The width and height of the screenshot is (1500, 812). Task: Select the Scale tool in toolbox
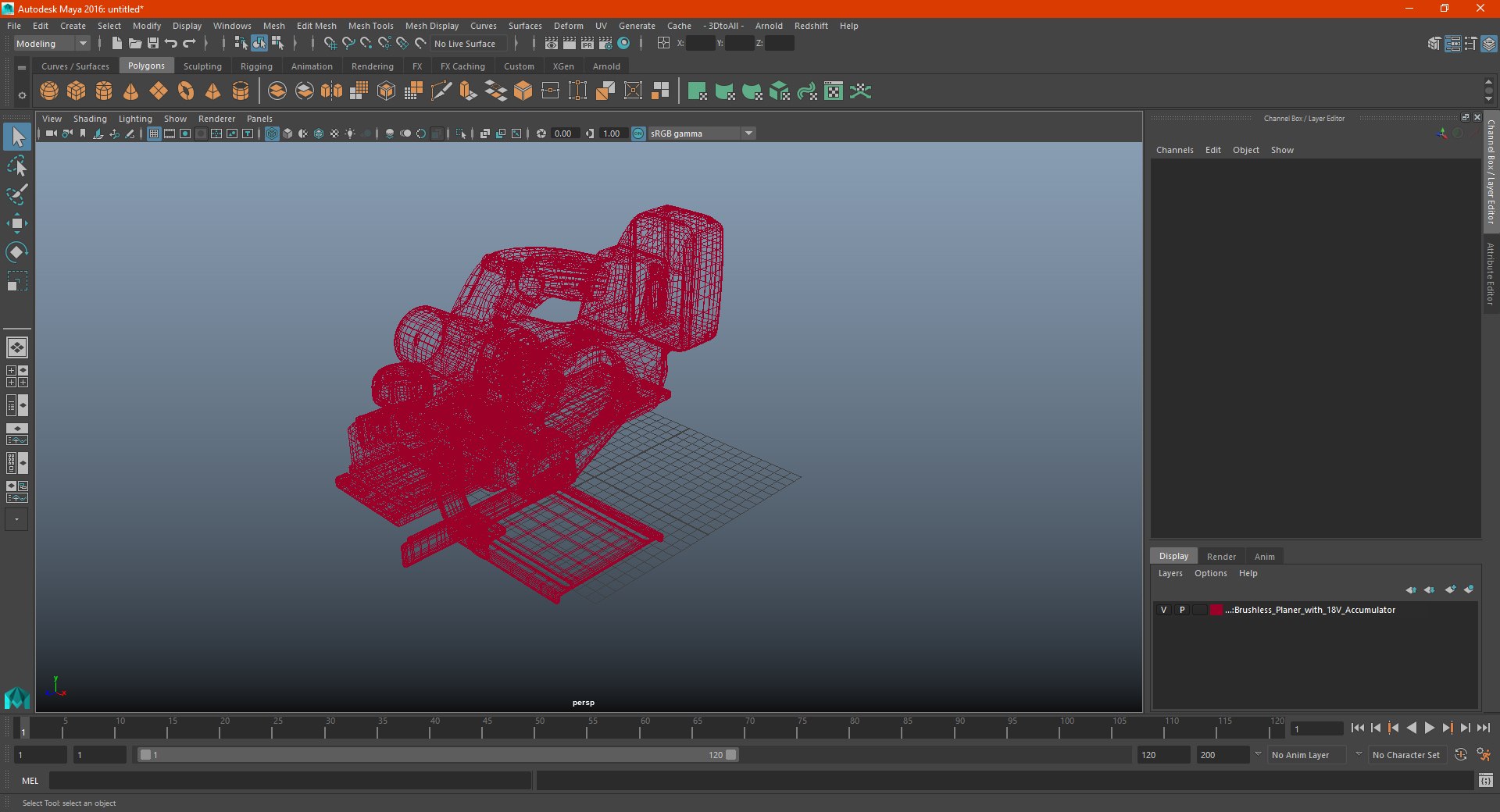click(x=17, y=281)
